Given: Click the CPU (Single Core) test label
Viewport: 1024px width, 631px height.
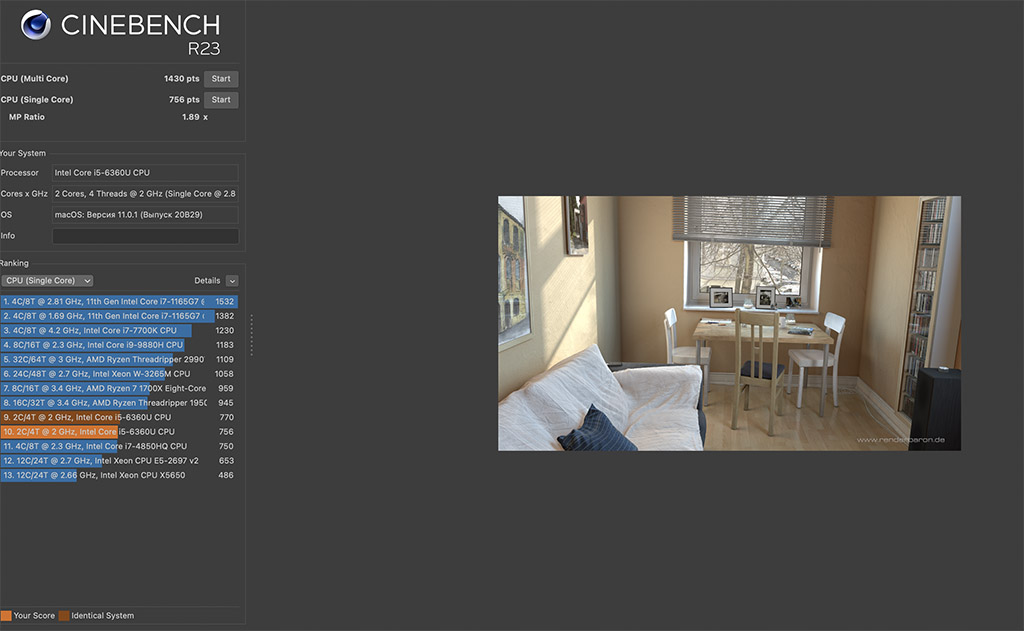Looking at the screenshot, I should tap(37, 100).
